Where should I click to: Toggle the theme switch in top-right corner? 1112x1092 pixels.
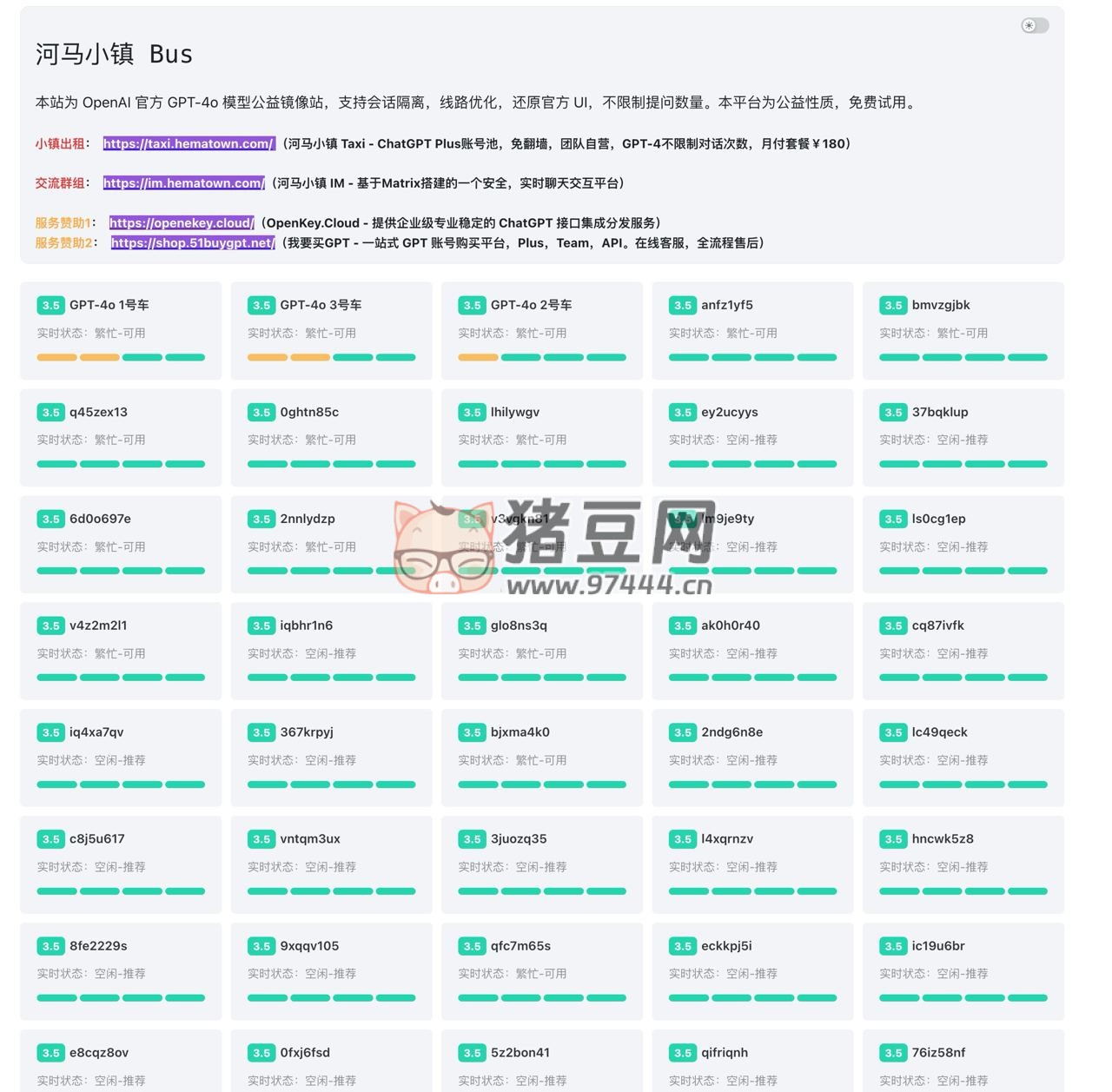tap(1034, 25)
